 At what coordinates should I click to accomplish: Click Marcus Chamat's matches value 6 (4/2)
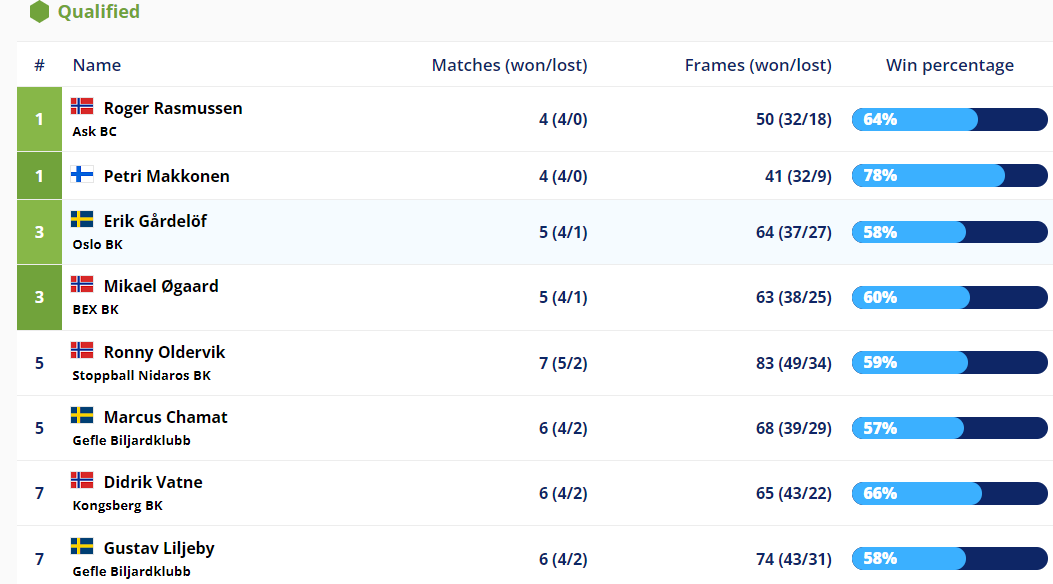[563, 428]
